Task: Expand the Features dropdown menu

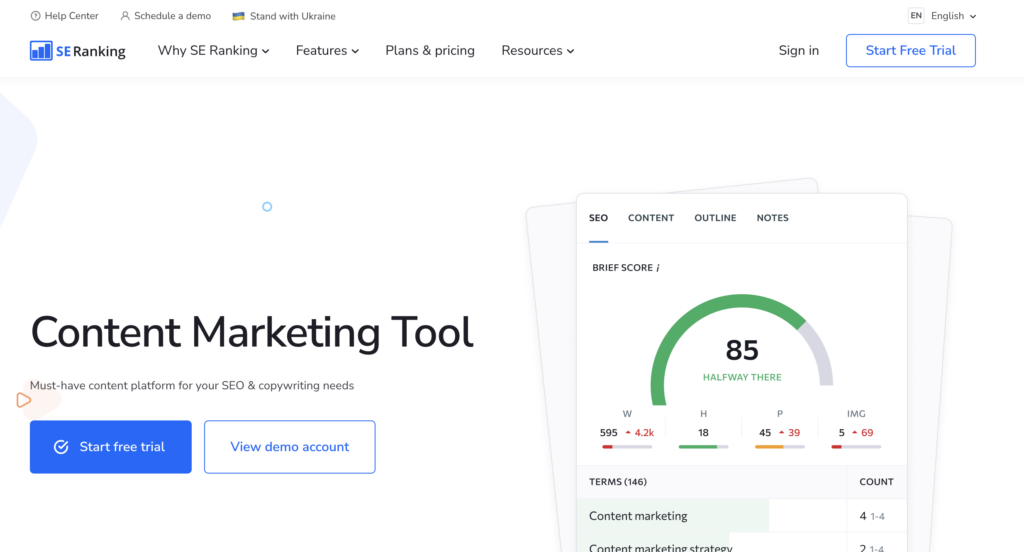Action: click(x=327, y=50)
